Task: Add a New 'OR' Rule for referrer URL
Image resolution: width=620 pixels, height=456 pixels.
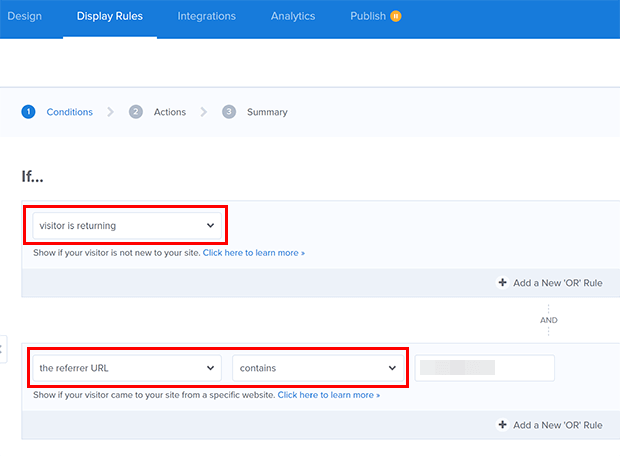Action: click(x=550, y=425)
